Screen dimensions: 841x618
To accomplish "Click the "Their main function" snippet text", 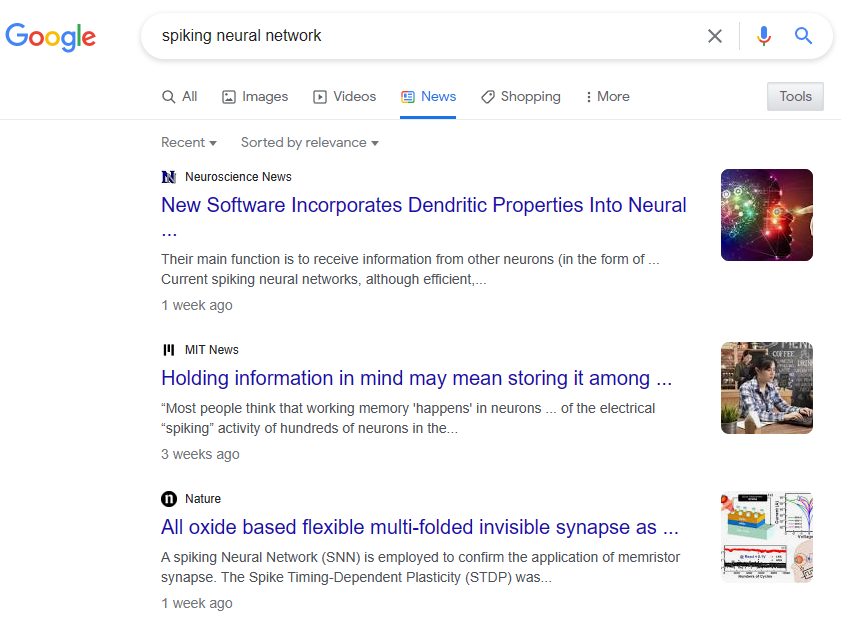I will point(410,269).
